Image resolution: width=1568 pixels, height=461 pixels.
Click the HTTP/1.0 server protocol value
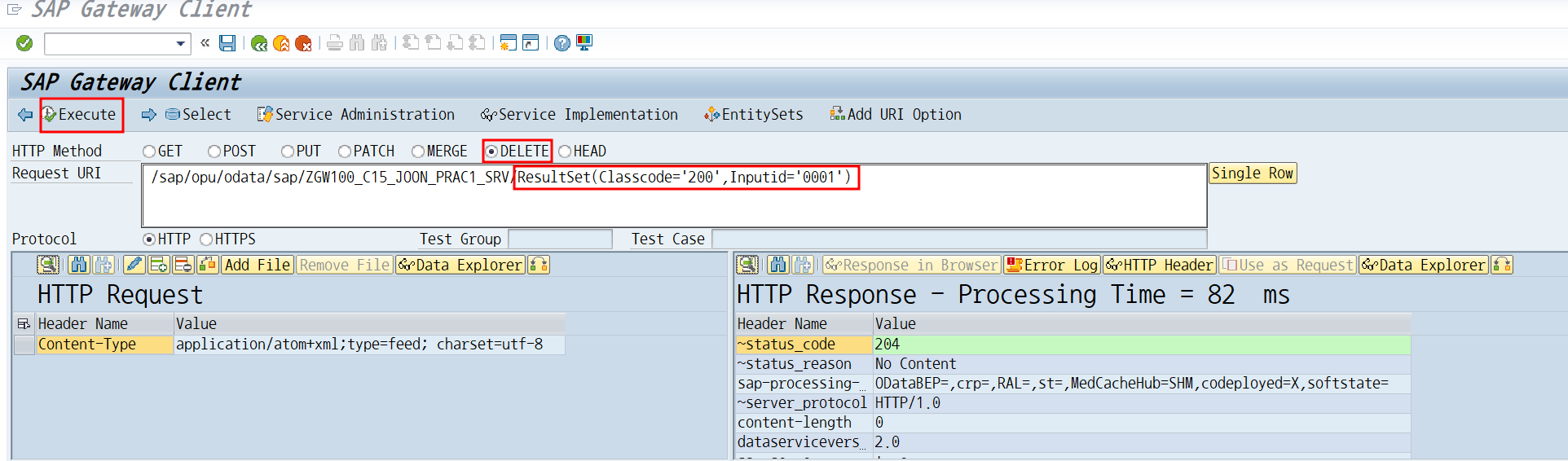(1142, 403)
